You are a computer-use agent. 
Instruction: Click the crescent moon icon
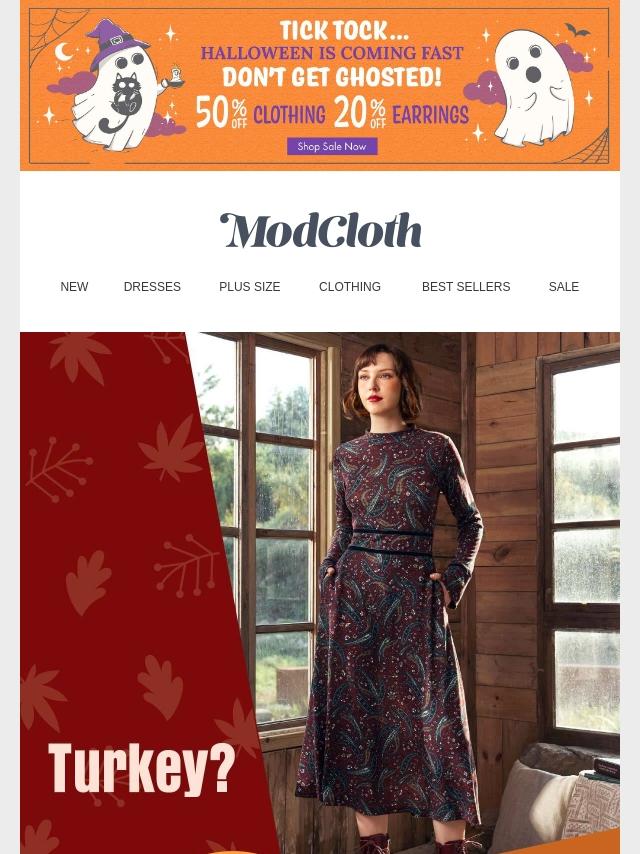63,52
